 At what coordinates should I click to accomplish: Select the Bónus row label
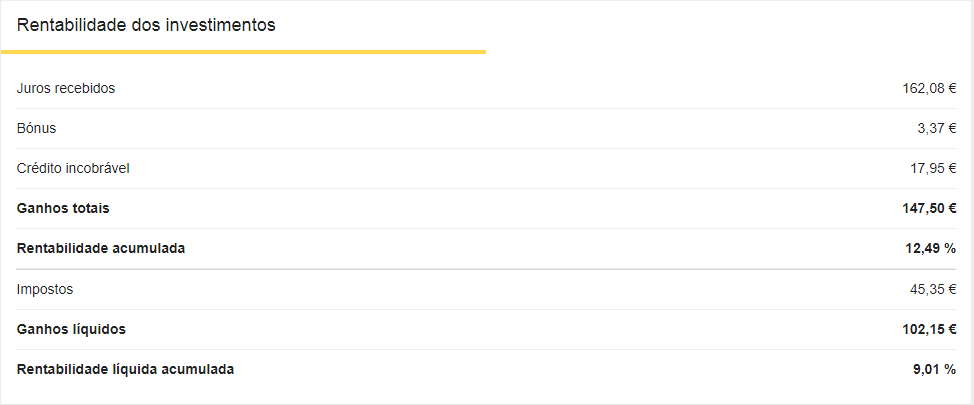37,128
